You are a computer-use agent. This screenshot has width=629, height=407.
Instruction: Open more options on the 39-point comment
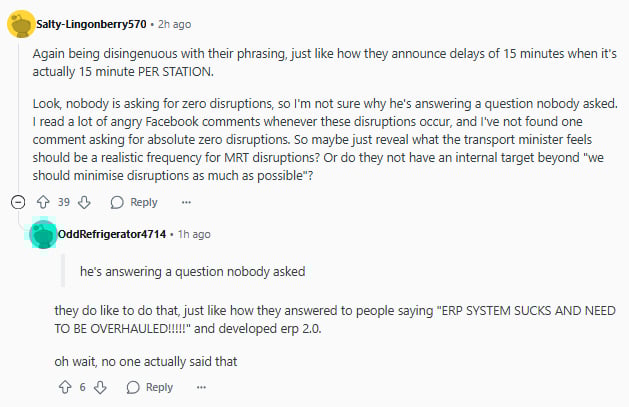pyautogui.click(x=186, y=202)
